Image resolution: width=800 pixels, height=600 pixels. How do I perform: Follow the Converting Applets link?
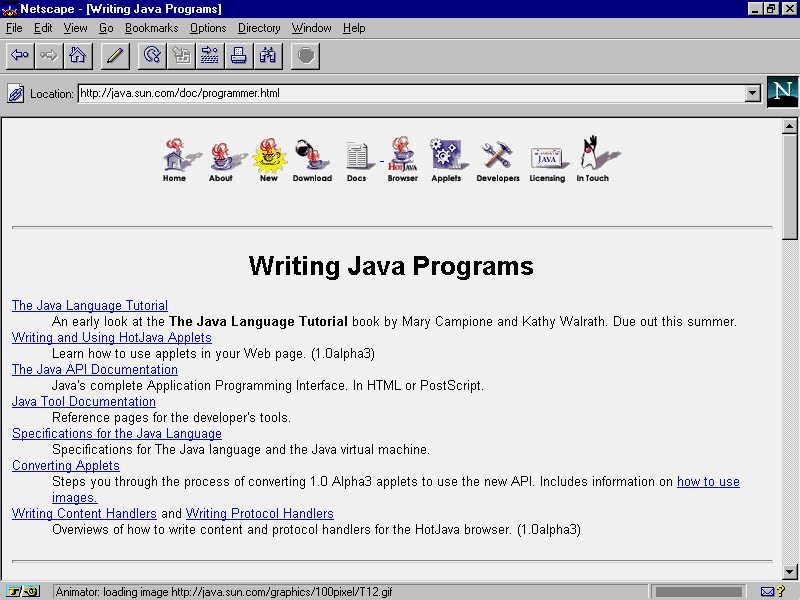point(66,466)
